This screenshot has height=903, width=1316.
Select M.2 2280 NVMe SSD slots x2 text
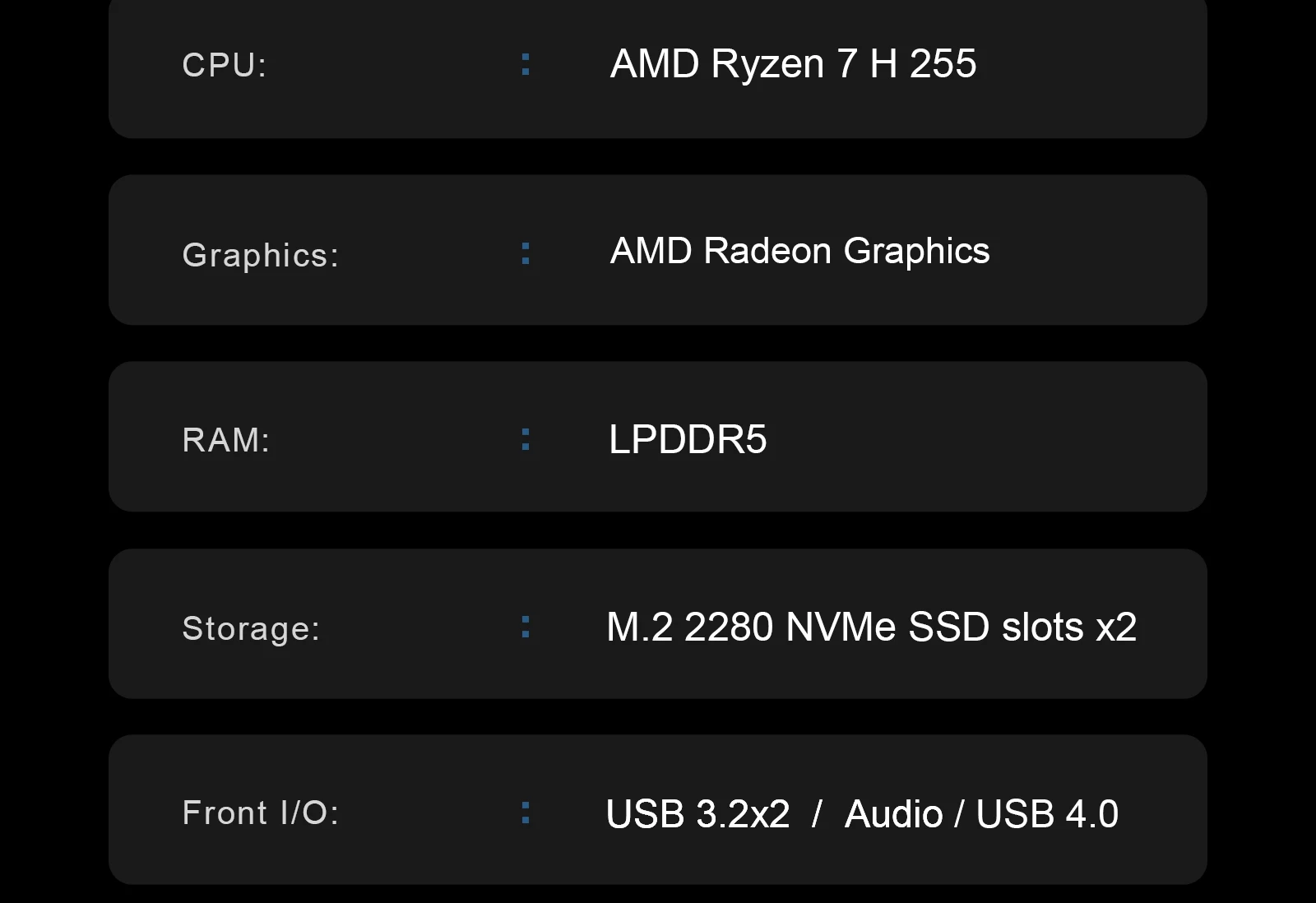(872, 627)
